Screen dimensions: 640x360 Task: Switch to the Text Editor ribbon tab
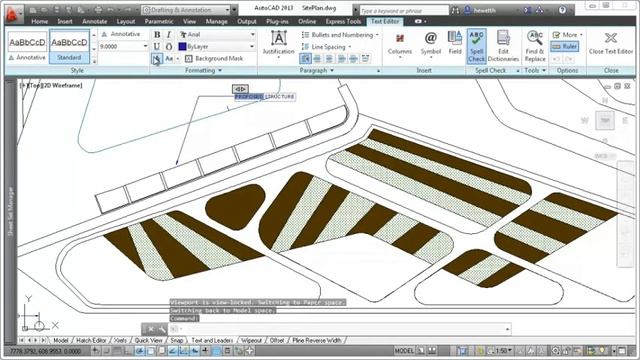point(385,21)
